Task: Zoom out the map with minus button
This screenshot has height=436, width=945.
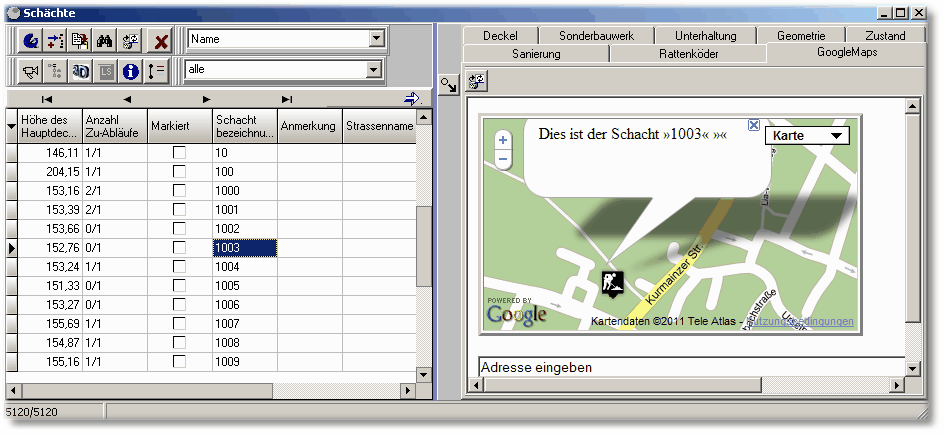Action: 503,160
